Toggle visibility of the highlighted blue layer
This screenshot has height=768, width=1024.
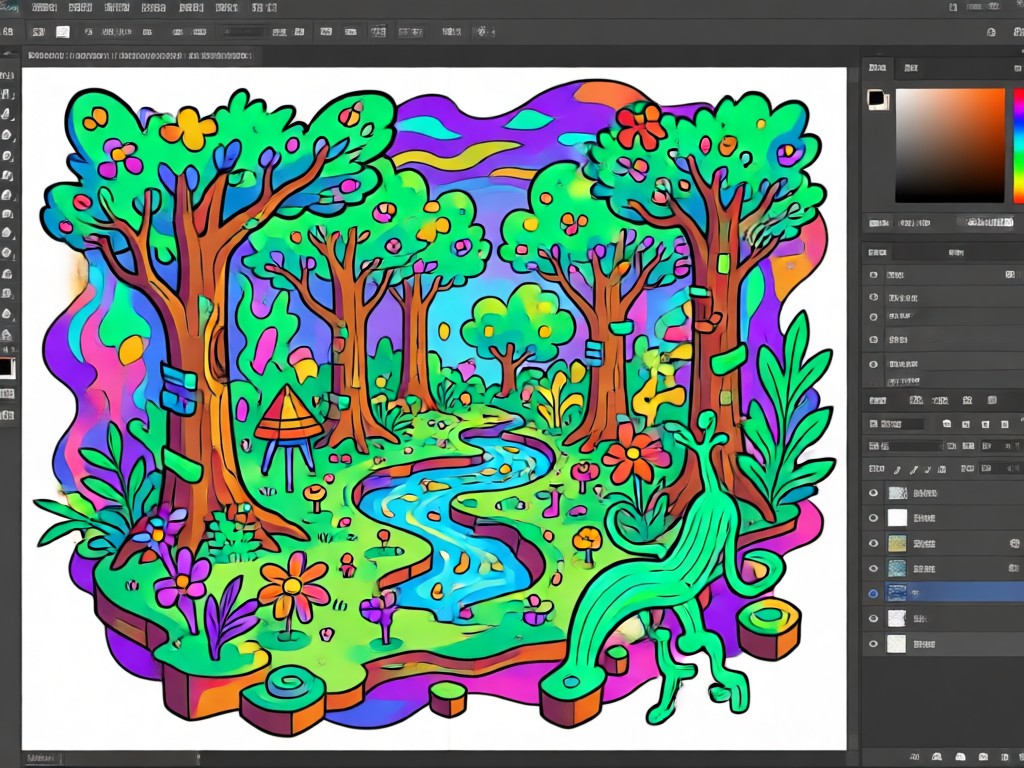pos(874,593)
